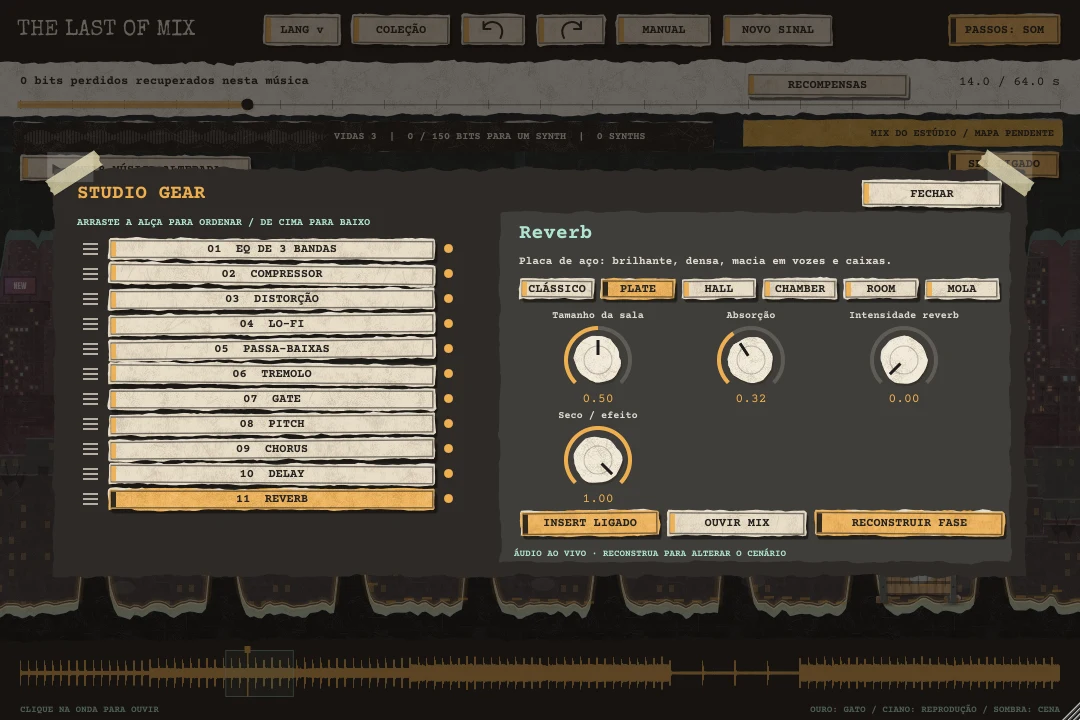Toggle the status dot for EQ de 3 Bandas
1080x720 pixels.
point(448,249)
